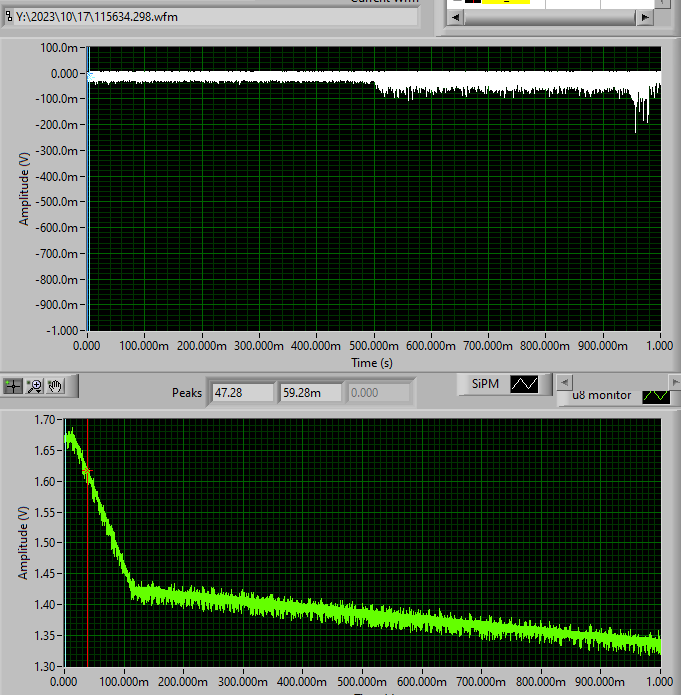Click the upper graph 100.0m axis maximum

[x=59, y=48]
